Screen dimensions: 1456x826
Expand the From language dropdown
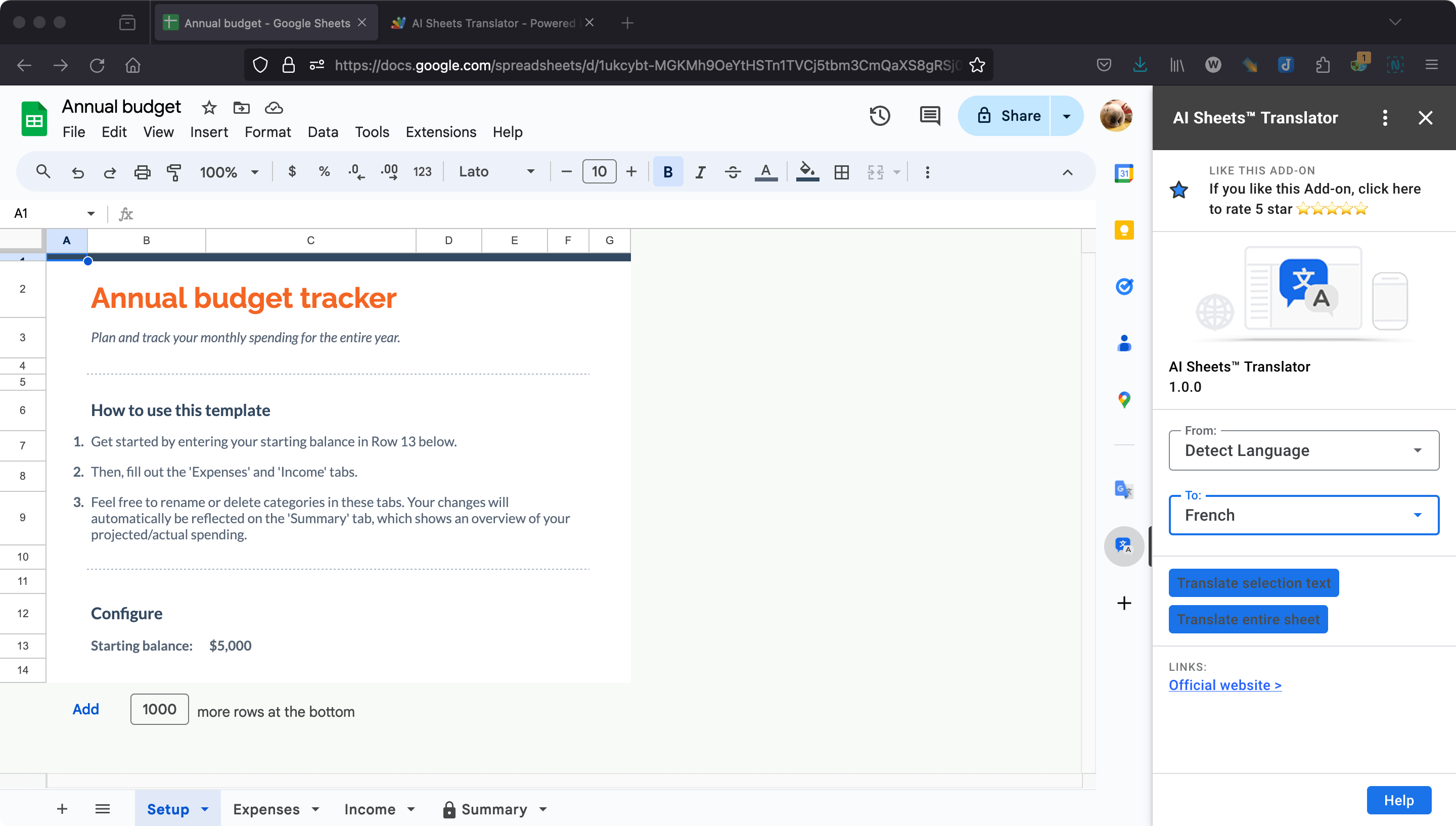[x=1419, y=450]
